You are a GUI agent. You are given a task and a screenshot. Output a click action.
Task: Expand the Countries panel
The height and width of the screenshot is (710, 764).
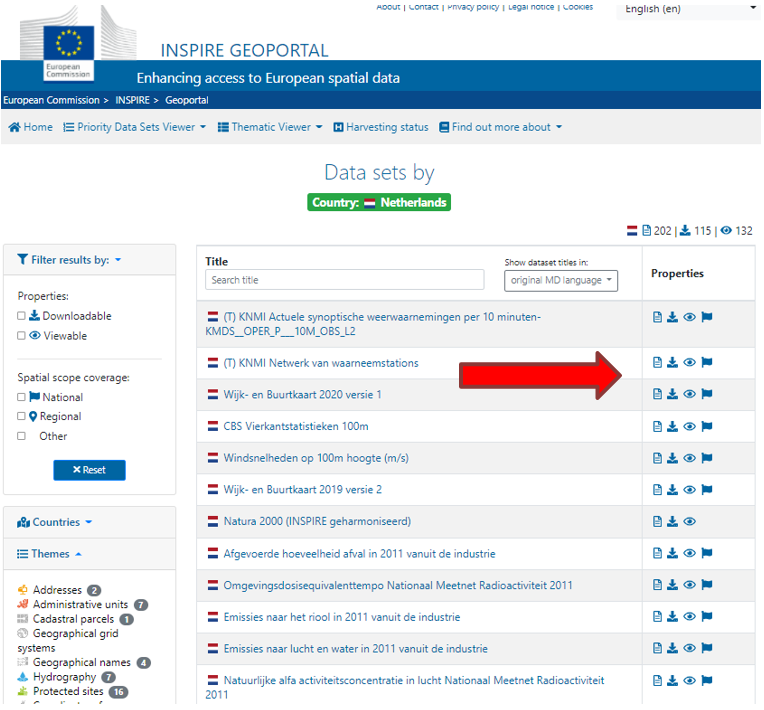click(55, 522)
